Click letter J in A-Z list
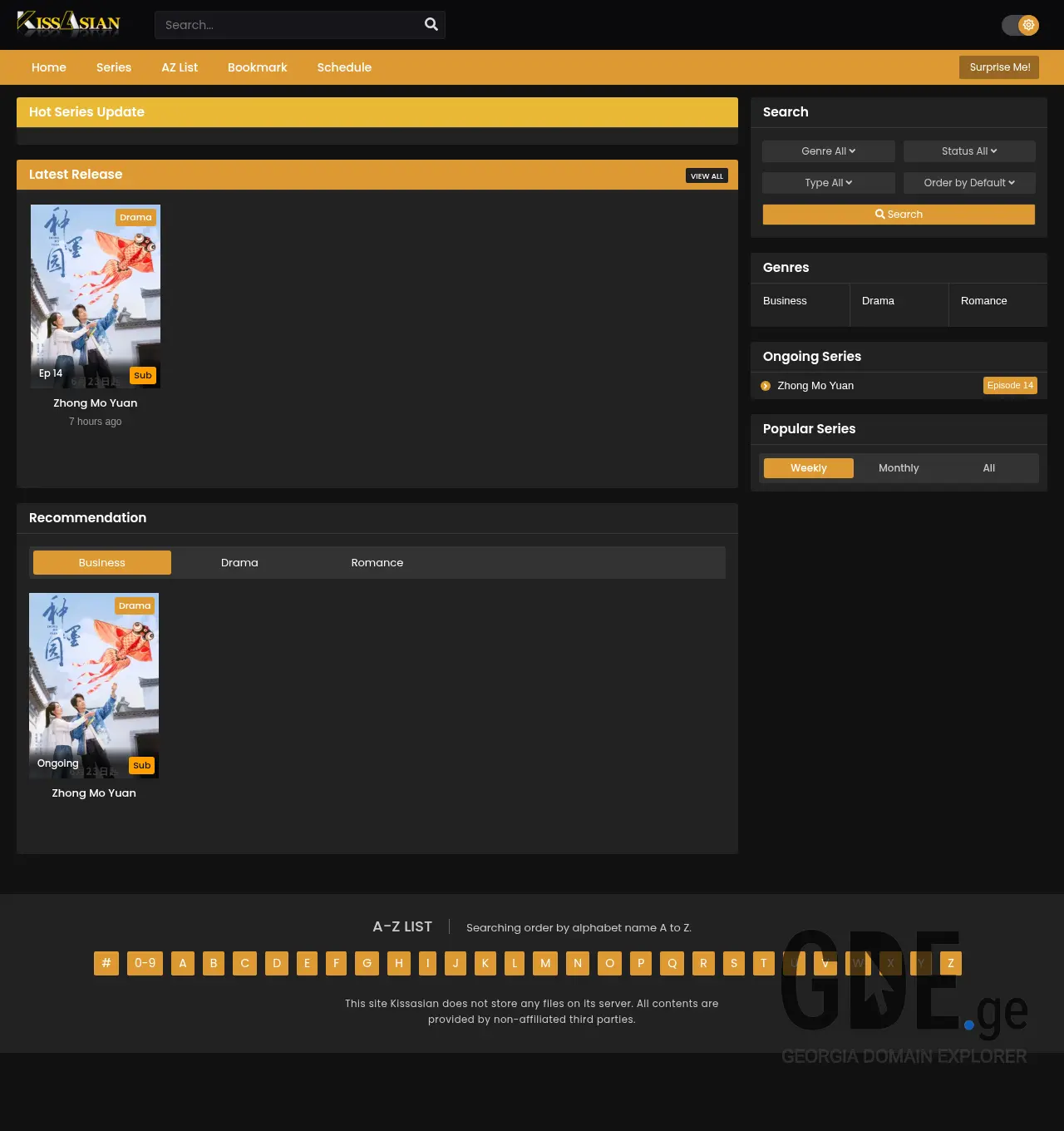Viewport: 1064px width, 1131px height. click(x=456, y=963)
